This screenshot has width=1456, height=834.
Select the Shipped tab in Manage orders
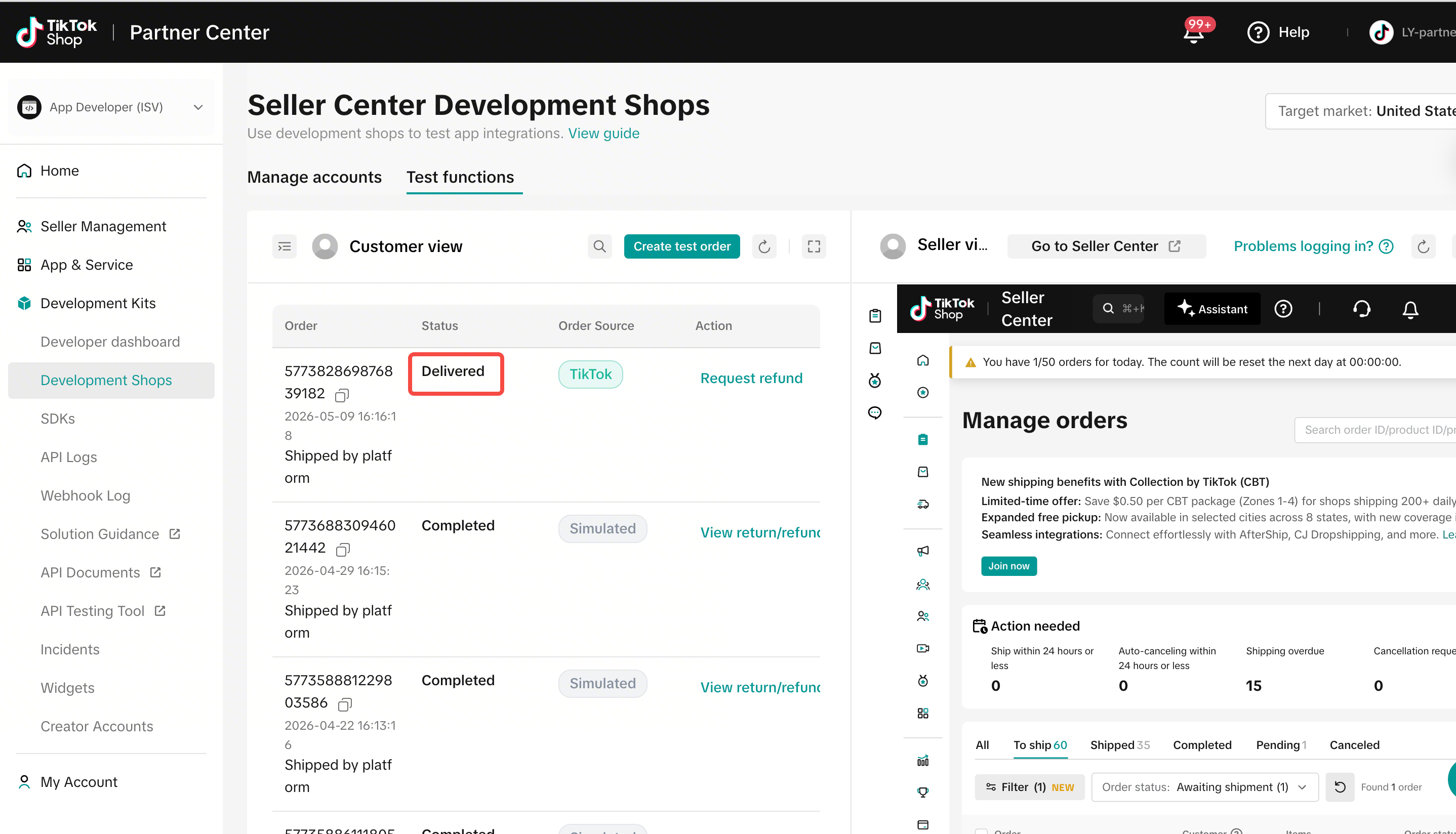coord(1120,744)
